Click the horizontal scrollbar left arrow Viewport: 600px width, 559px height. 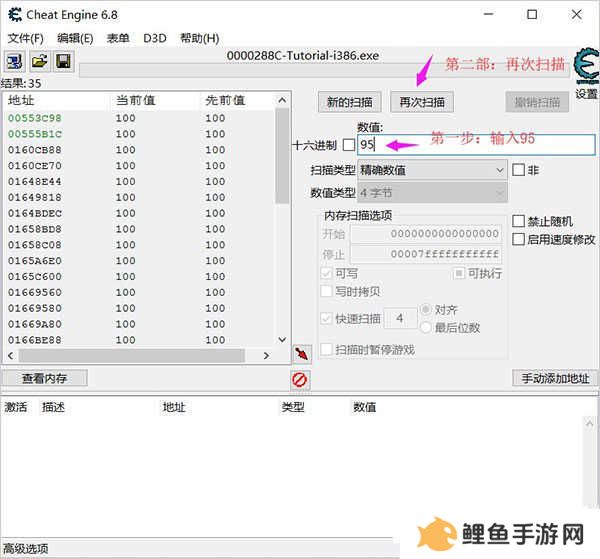click(x=11, y=355)
